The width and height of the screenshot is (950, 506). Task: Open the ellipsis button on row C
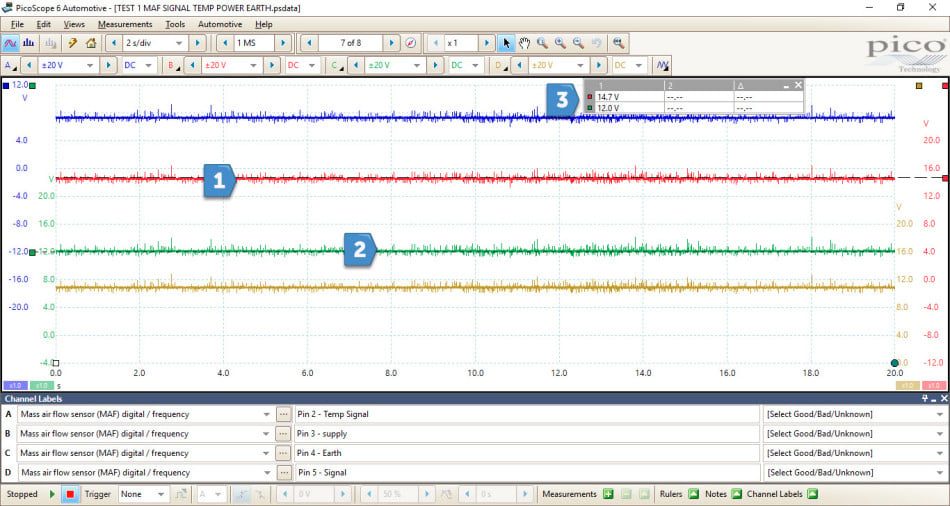point(283,453)
